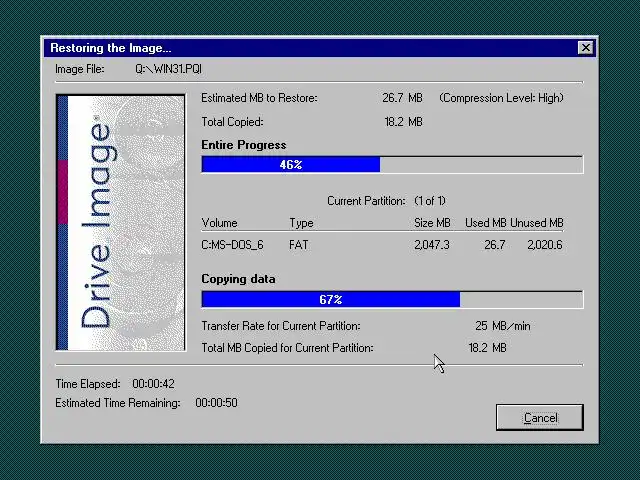Click the Volume column header
This screenshot has width=640, height=480.
point(219,223)
